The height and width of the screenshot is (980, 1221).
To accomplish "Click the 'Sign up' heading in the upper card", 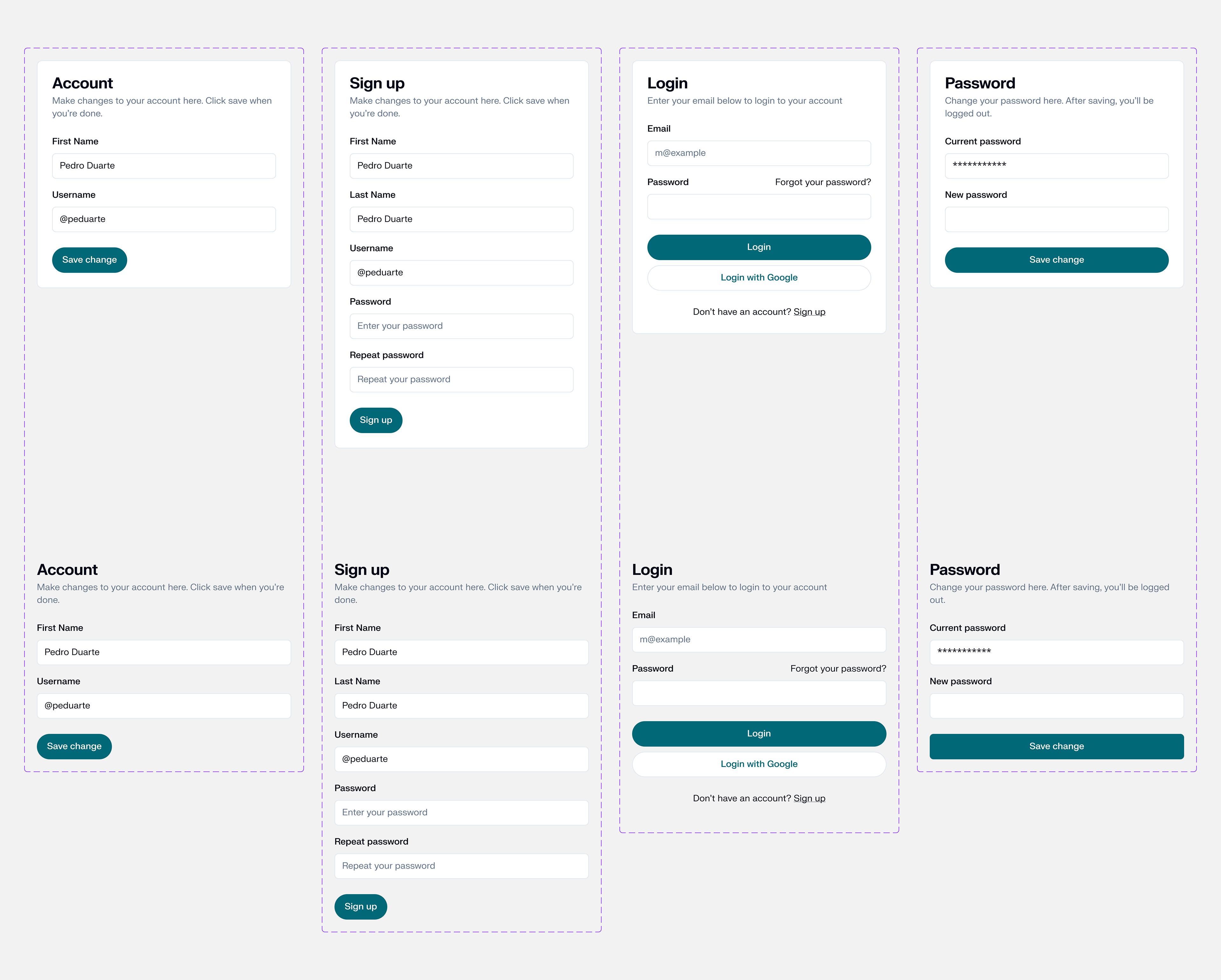I will click(x=377, y=83).
